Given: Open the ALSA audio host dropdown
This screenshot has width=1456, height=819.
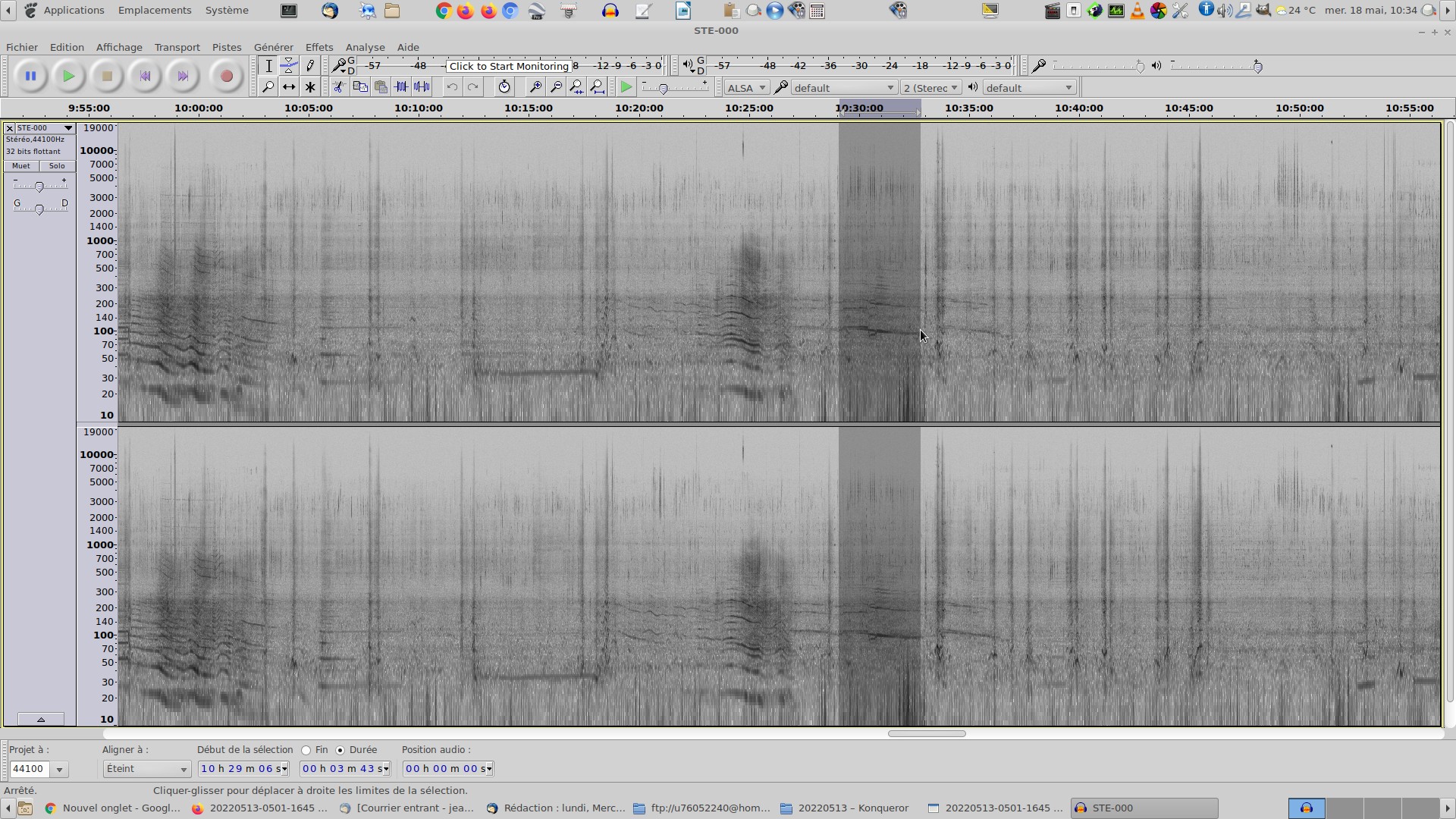Looking at the screenshot, I should [746, 88].
